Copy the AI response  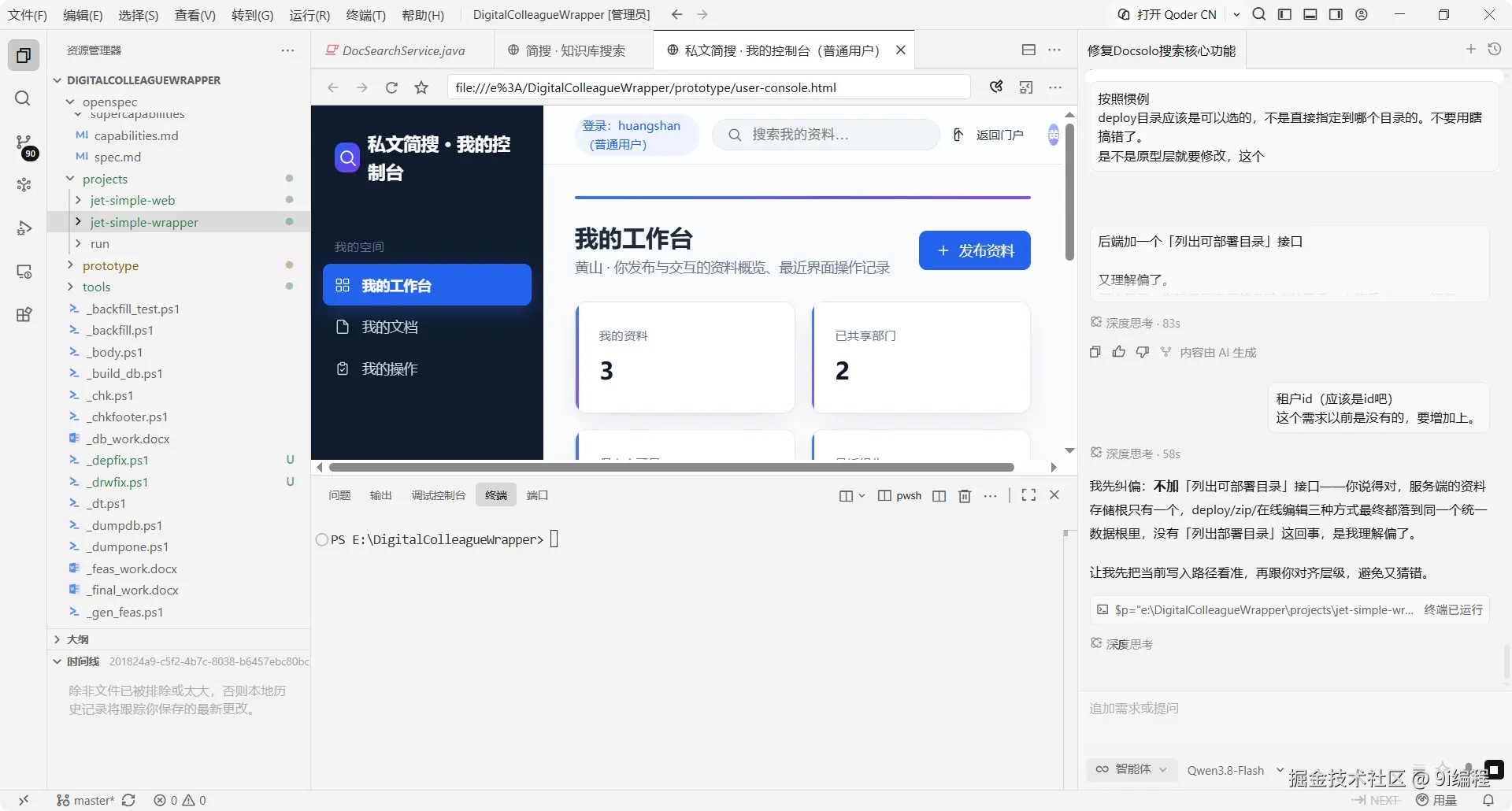pos(1095,352)
